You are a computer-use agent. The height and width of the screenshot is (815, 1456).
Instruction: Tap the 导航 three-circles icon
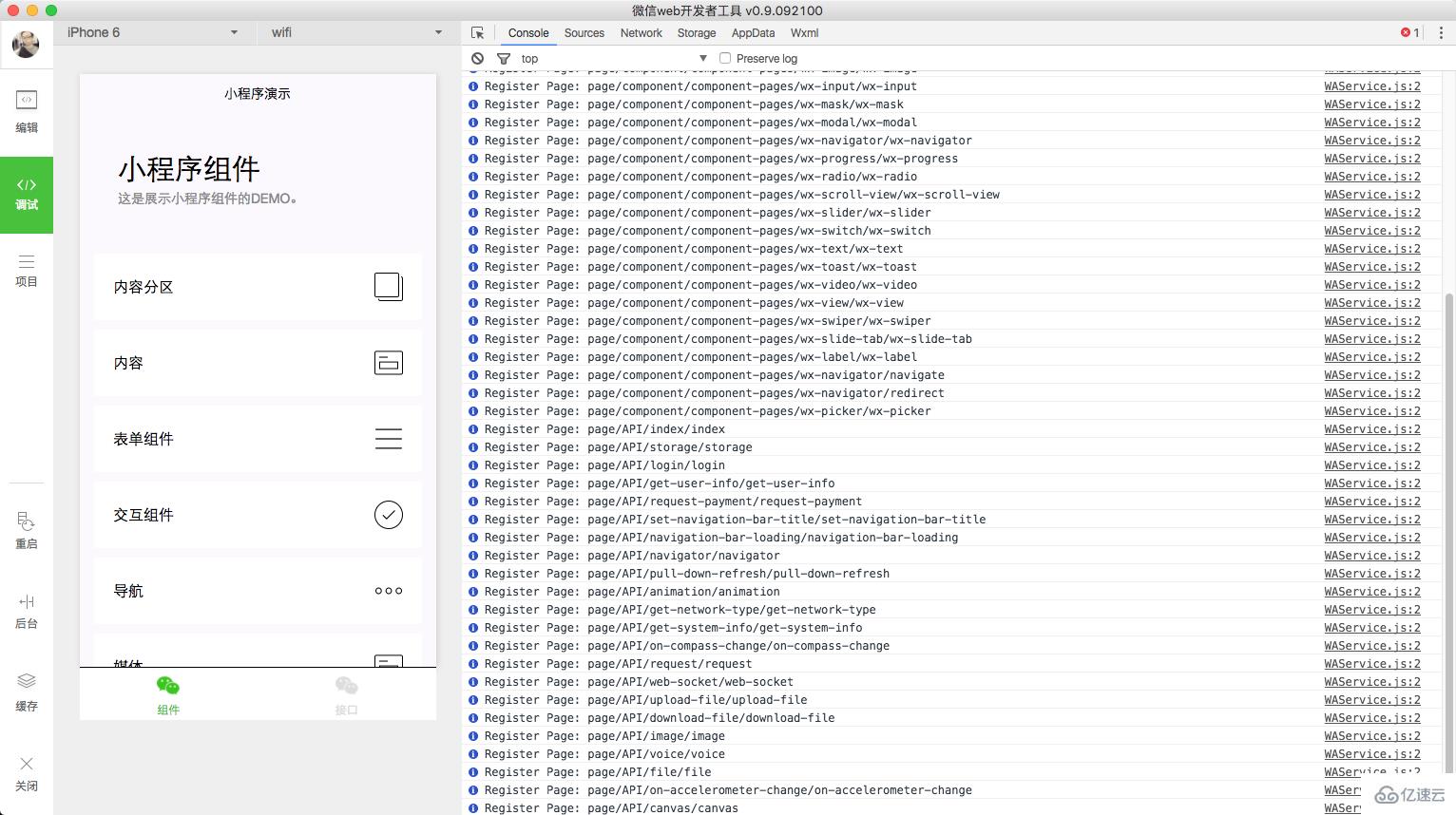tap(389, 591)
